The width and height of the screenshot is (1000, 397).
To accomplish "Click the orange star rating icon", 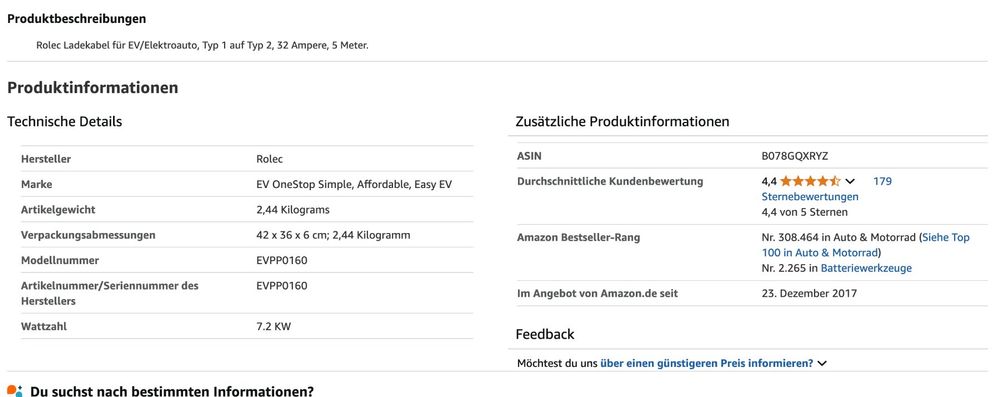I will [x=810, y=181].
